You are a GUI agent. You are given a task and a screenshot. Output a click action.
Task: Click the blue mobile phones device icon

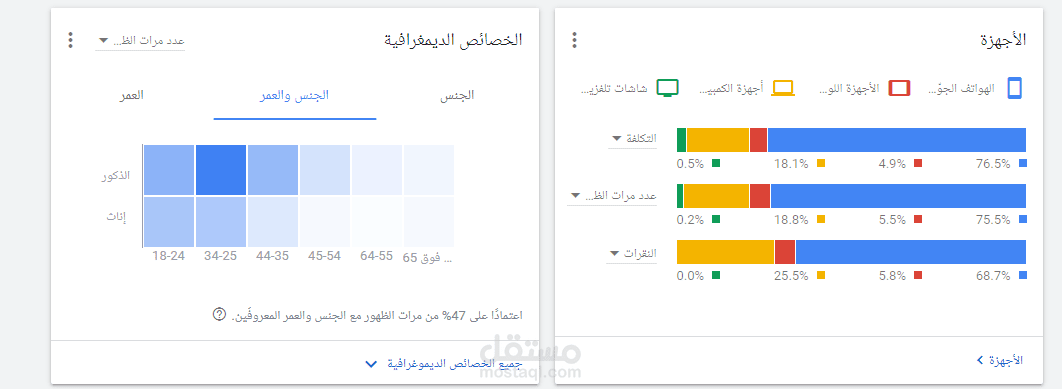1014,89
